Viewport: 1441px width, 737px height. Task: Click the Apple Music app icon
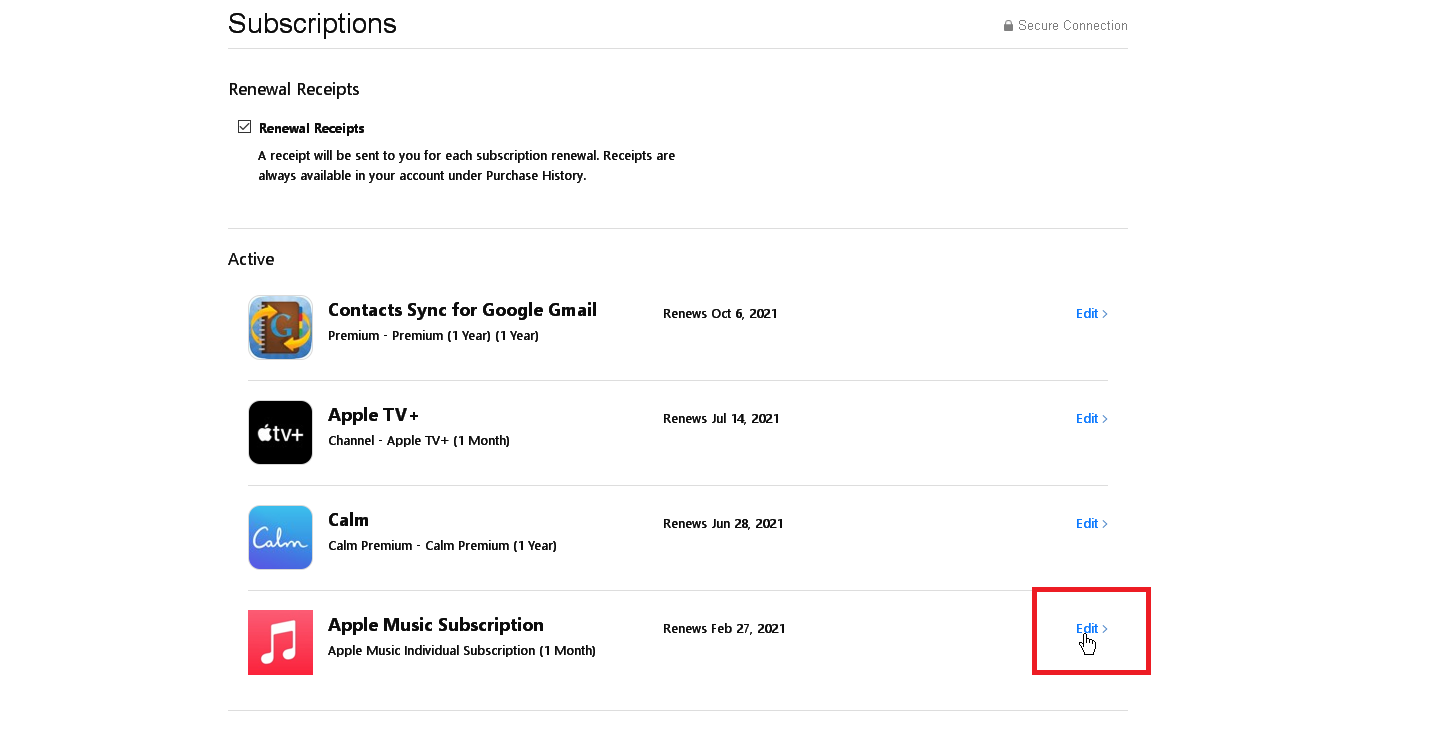pyautogui.click(x=280, y=642)
